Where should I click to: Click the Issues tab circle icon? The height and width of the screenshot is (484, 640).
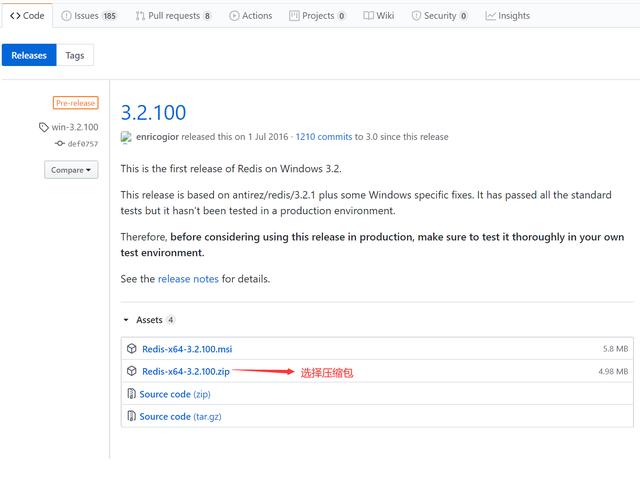(66, 16)
